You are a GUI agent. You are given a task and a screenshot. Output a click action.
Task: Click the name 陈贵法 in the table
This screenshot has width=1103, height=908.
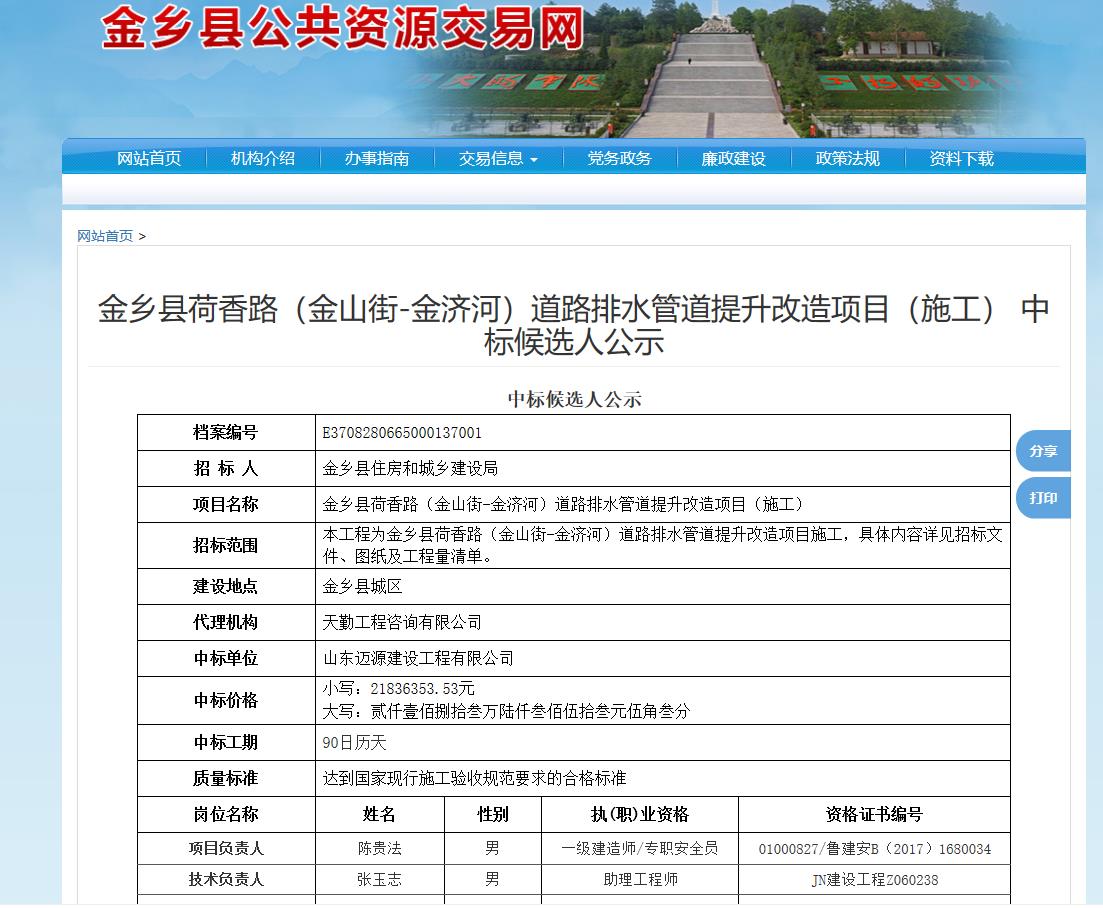(x=380, y=849)
